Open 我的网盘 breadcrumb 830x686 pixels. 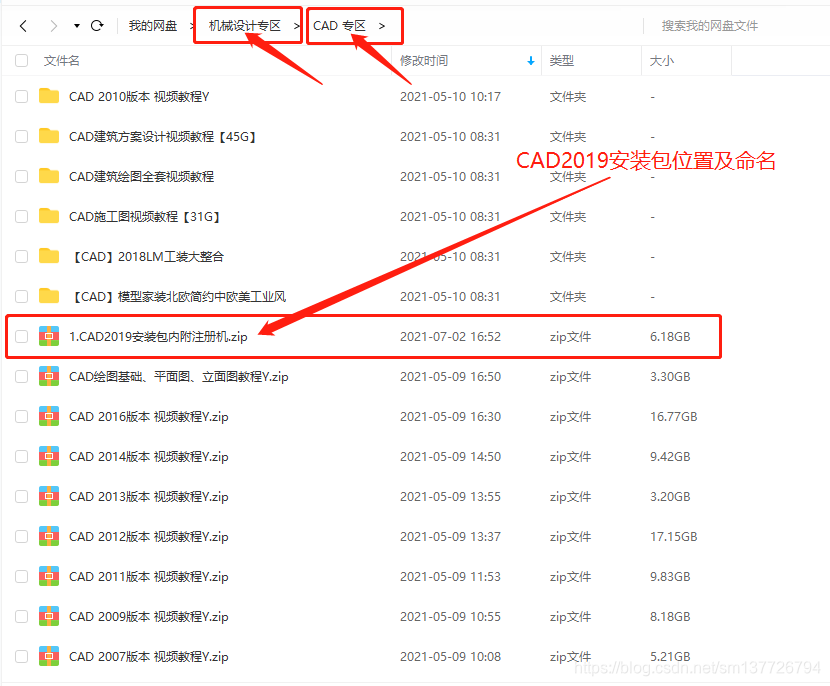point(152,25)
